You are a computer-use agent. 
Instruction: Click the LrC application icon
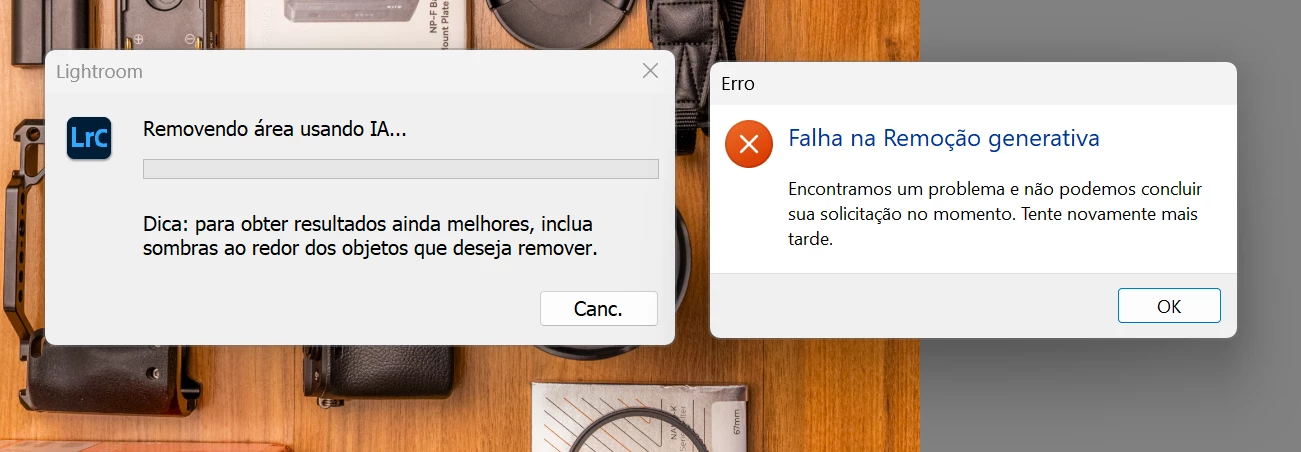click(x=89, y=138)
